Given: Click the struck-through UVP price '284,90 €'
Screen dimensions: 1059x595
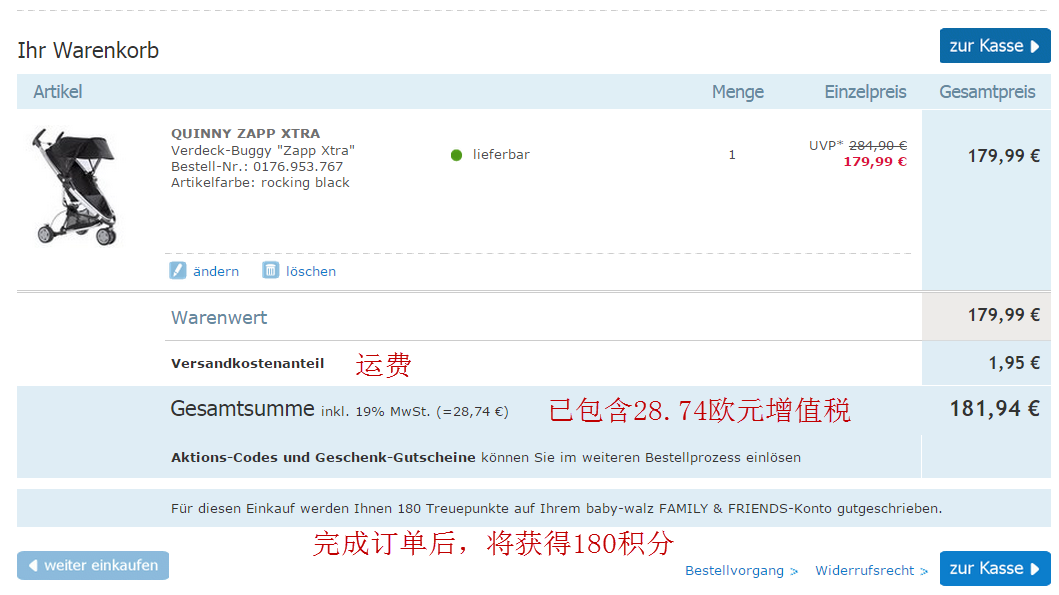Looking at the screenshot, I should point(878,145).
